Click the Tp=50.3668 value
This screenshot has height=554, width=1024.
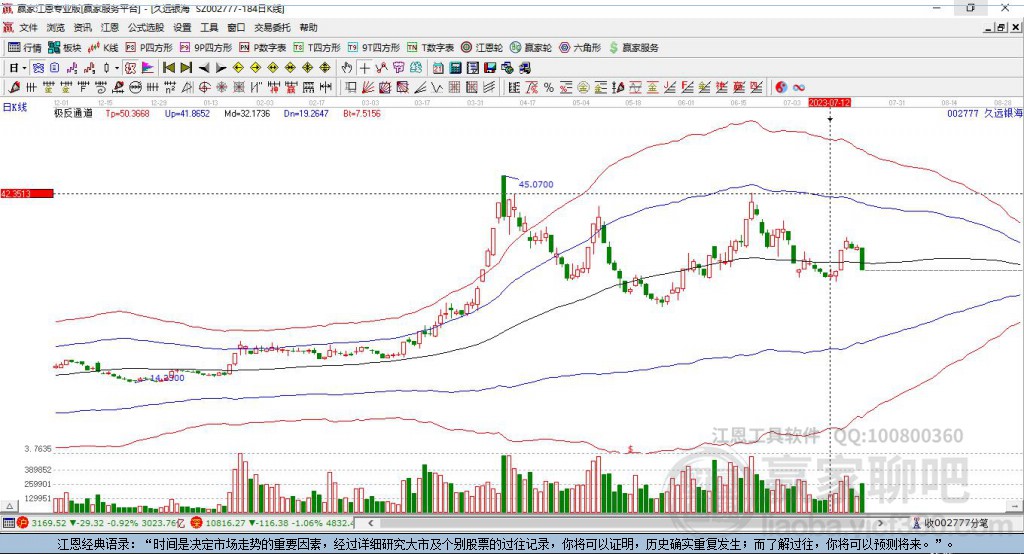[127, 113]
